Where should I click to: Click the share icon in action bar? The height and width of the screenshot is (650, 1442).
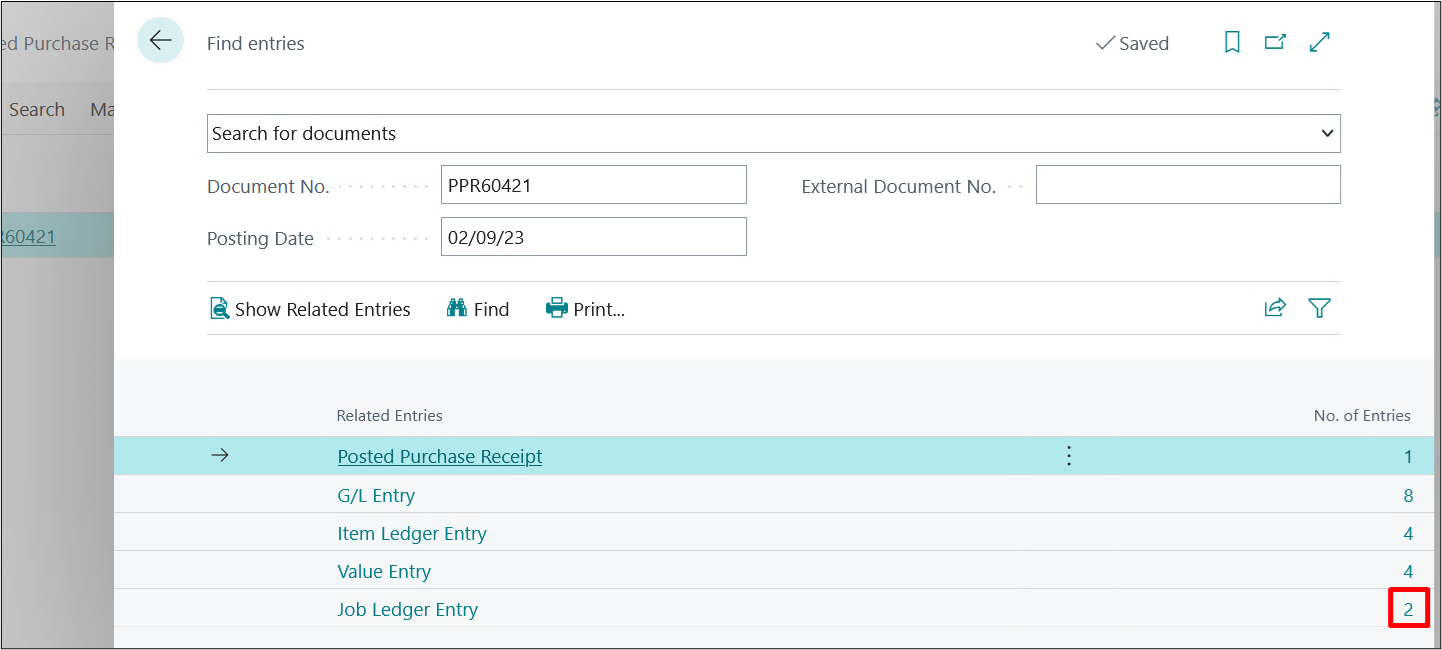1275,308
